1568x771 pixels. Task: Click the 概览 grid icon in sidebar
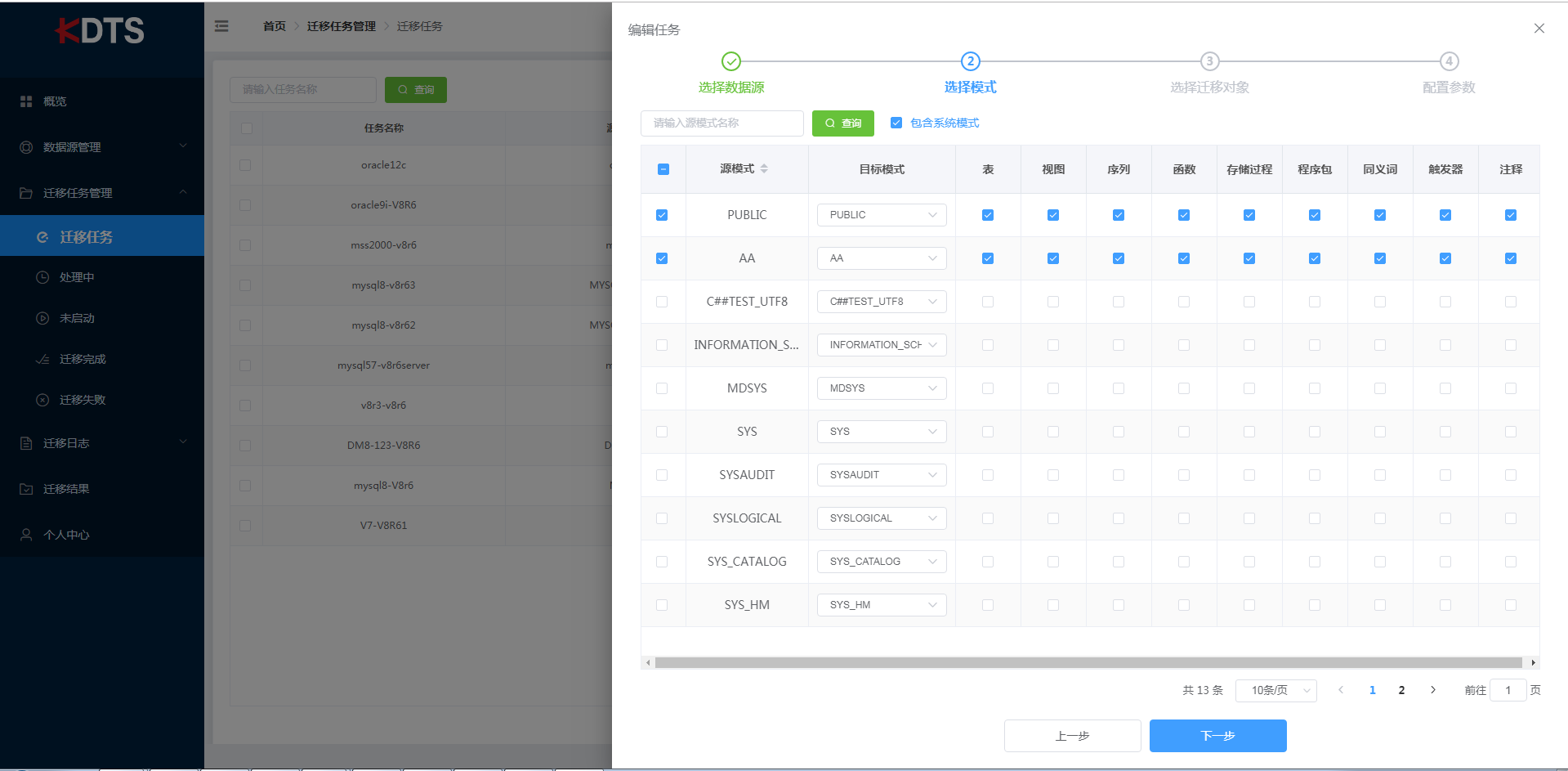click(26, 101)
